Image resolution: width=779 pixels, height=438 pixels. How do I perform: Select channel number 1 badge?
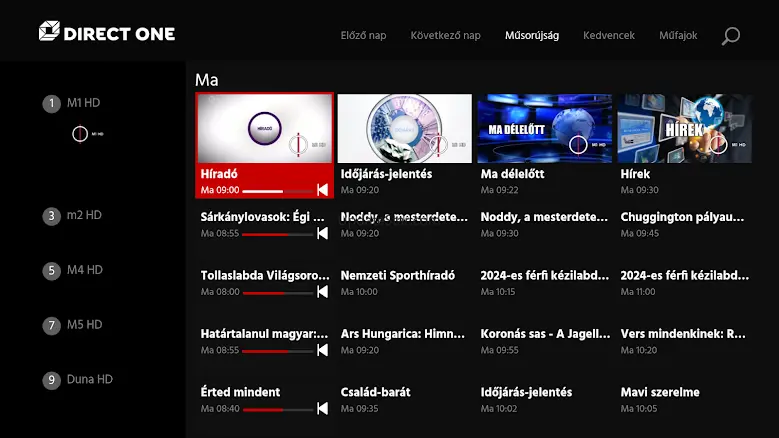click(x=51, y=104)
